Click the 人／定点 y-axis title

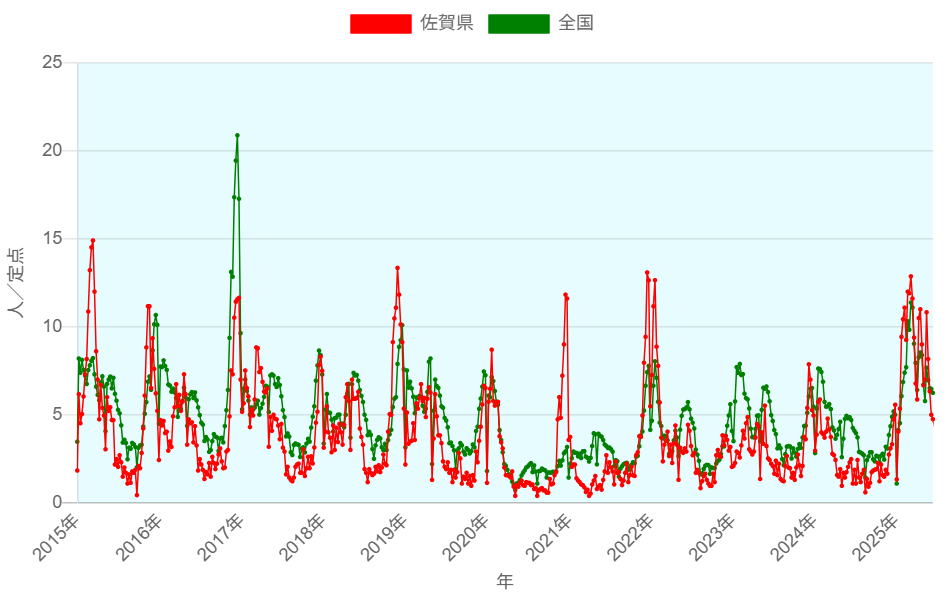click(17, 282)
